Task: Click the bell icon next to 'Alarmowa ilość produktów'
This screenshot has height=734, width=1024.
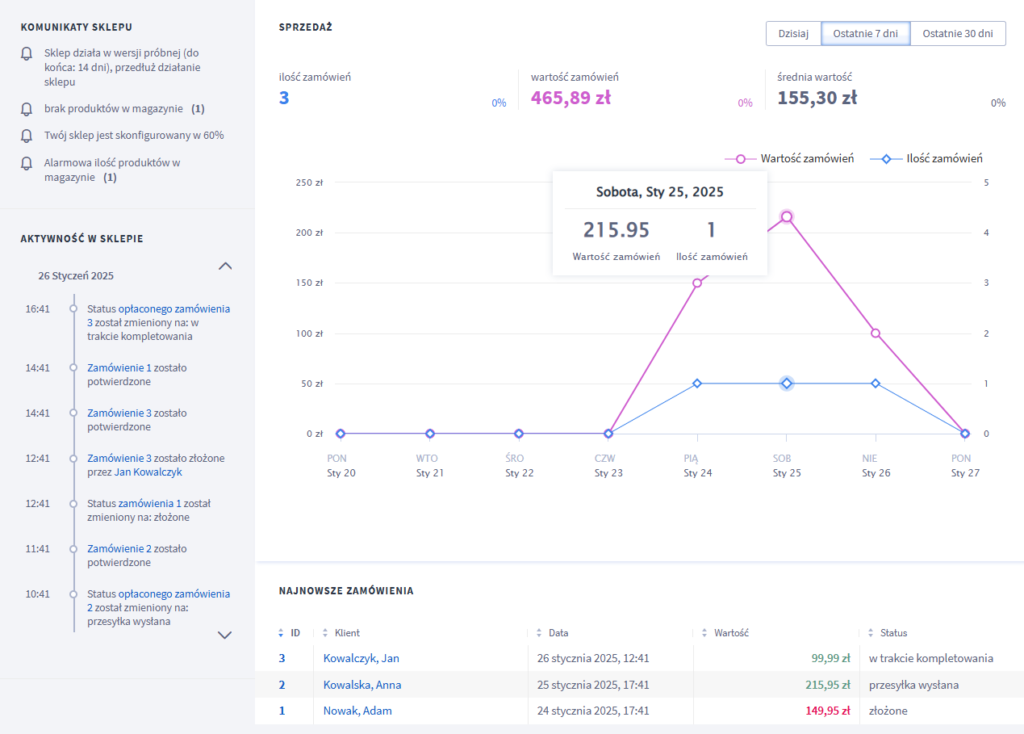Action: pos(27,163)
